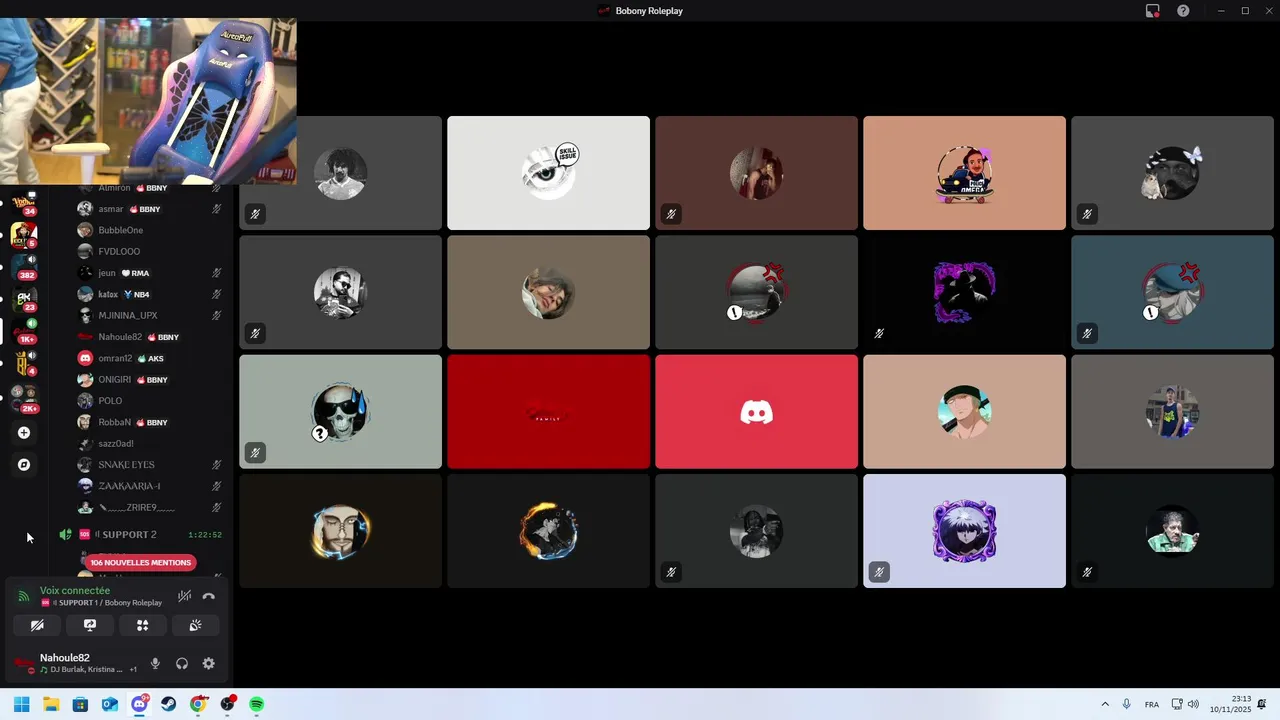
Task: Open the server icon with 4 badge
Action: (x=24, y=363)
